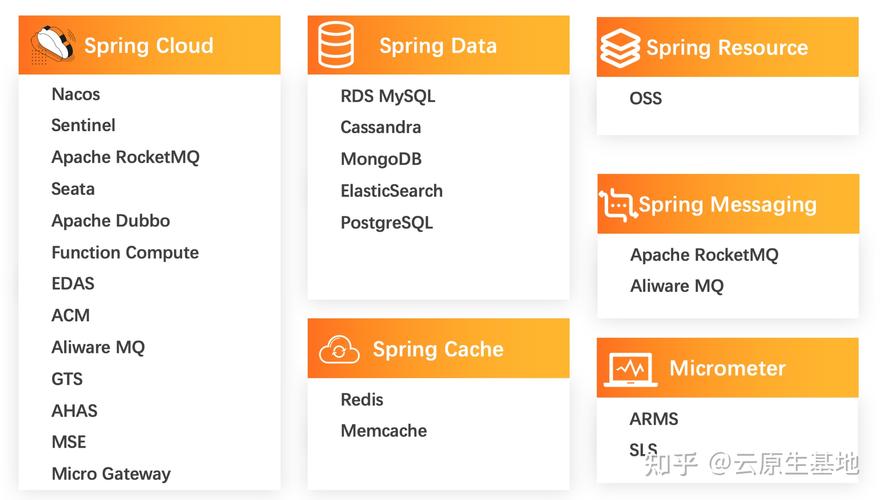
Task: Click the Micro Gateway entry
Action: 111,474
